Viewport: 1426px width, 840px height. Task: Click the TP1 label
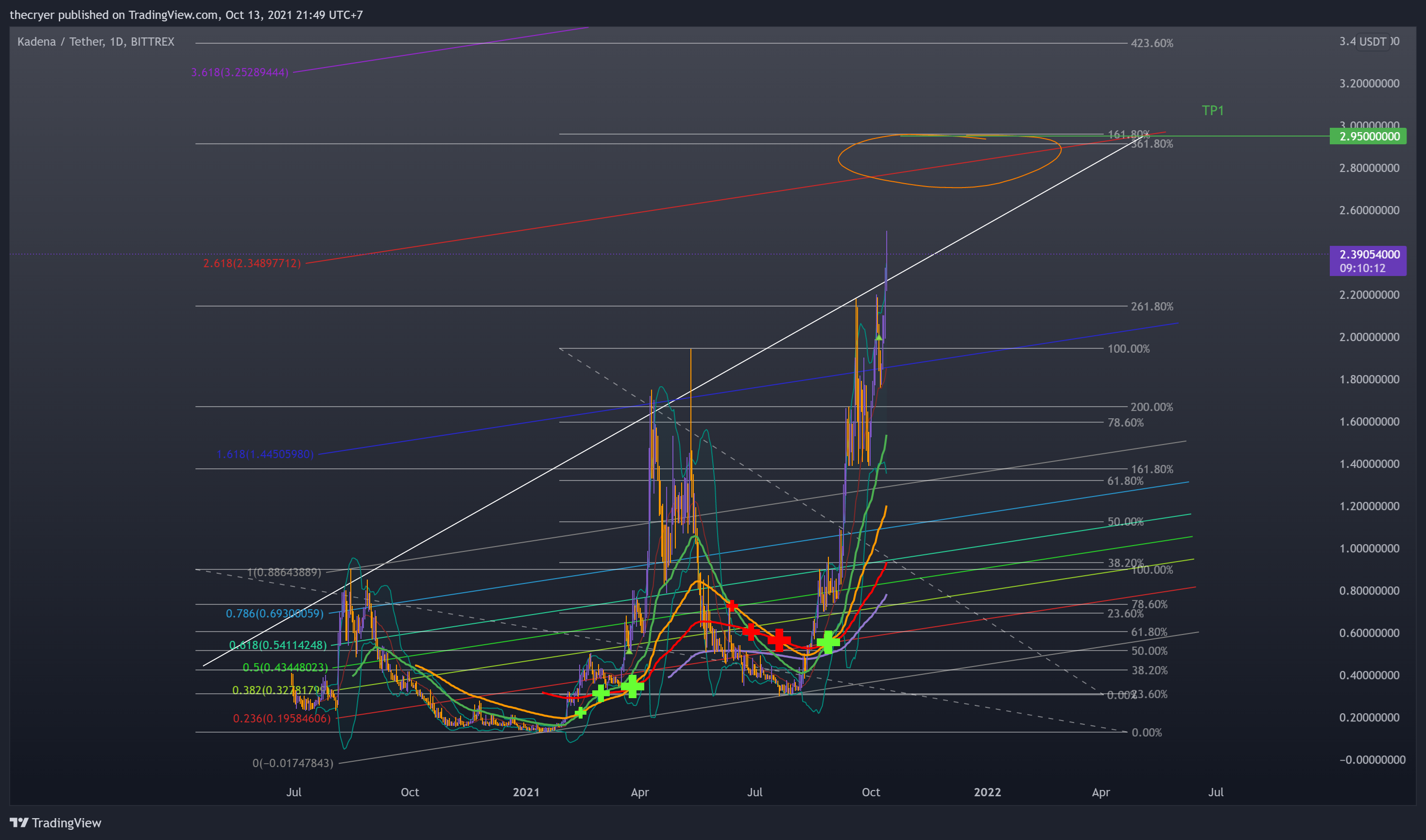pos(1213,110)
